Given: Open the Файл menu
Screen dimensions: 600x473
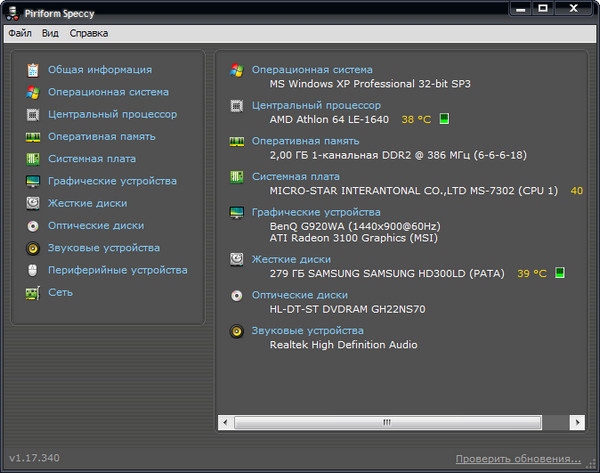Looking at the screenshot, I should coord(20,33).
